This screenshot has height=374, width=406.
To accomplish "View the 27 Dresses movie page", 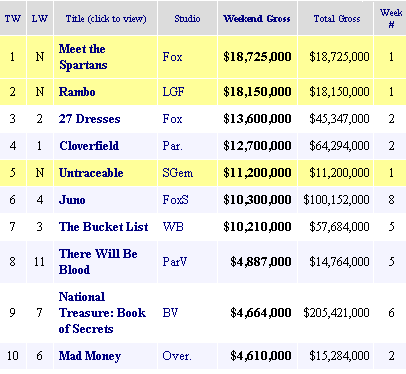I will 89,119.
